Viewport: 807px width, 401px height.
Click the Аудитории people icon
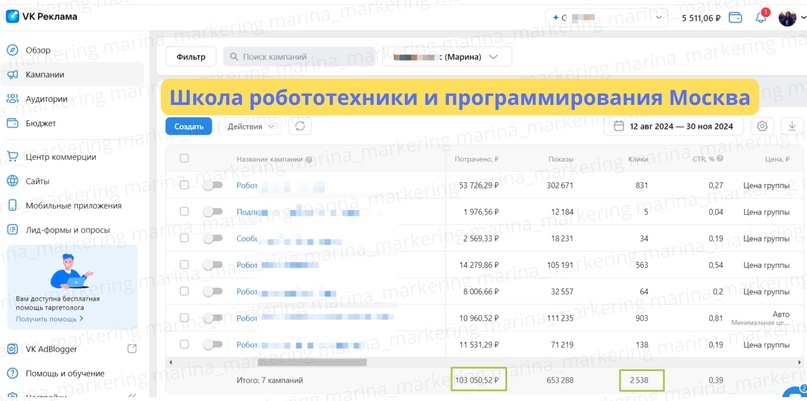point(12,99)
